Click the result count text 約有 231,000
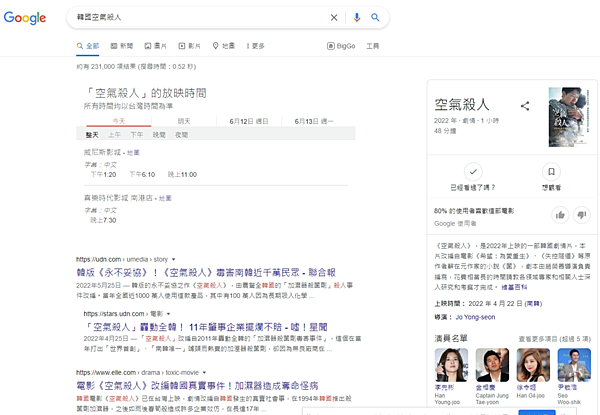 tap(136, 67)
